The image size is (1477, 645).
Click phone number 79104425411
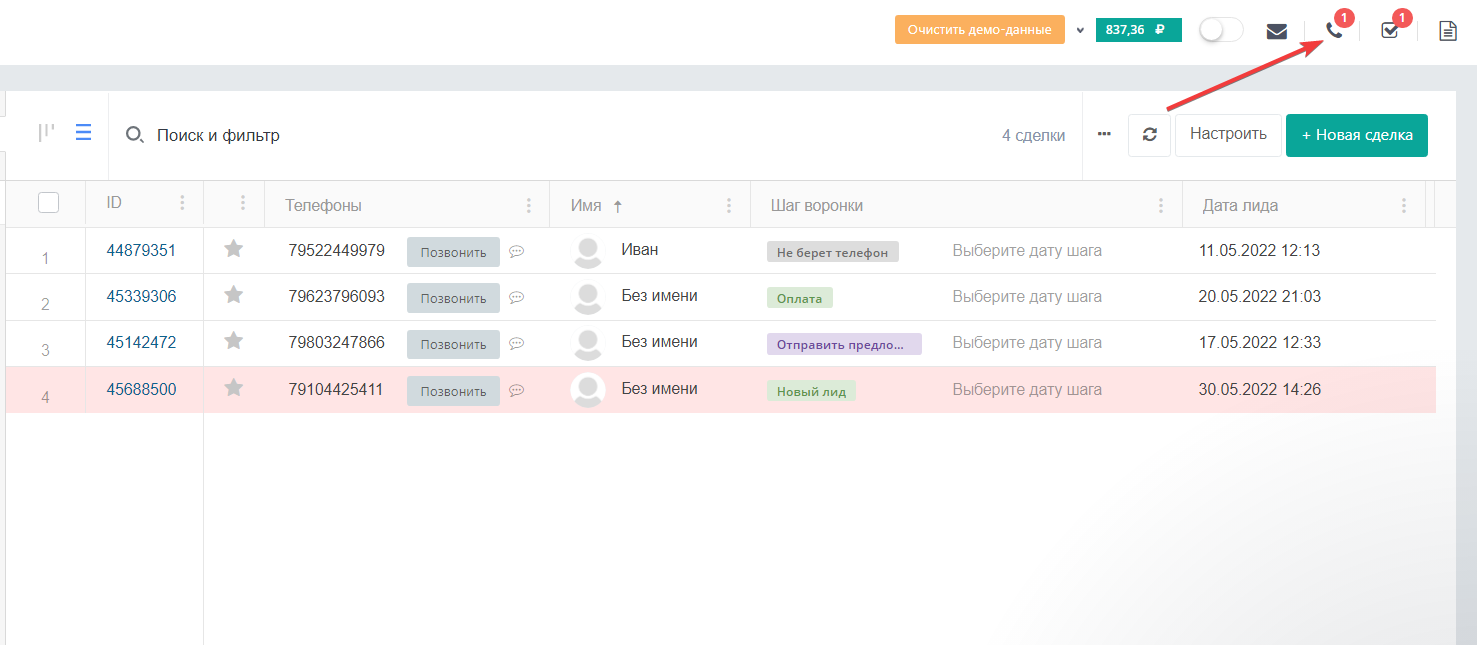[336, 389]
